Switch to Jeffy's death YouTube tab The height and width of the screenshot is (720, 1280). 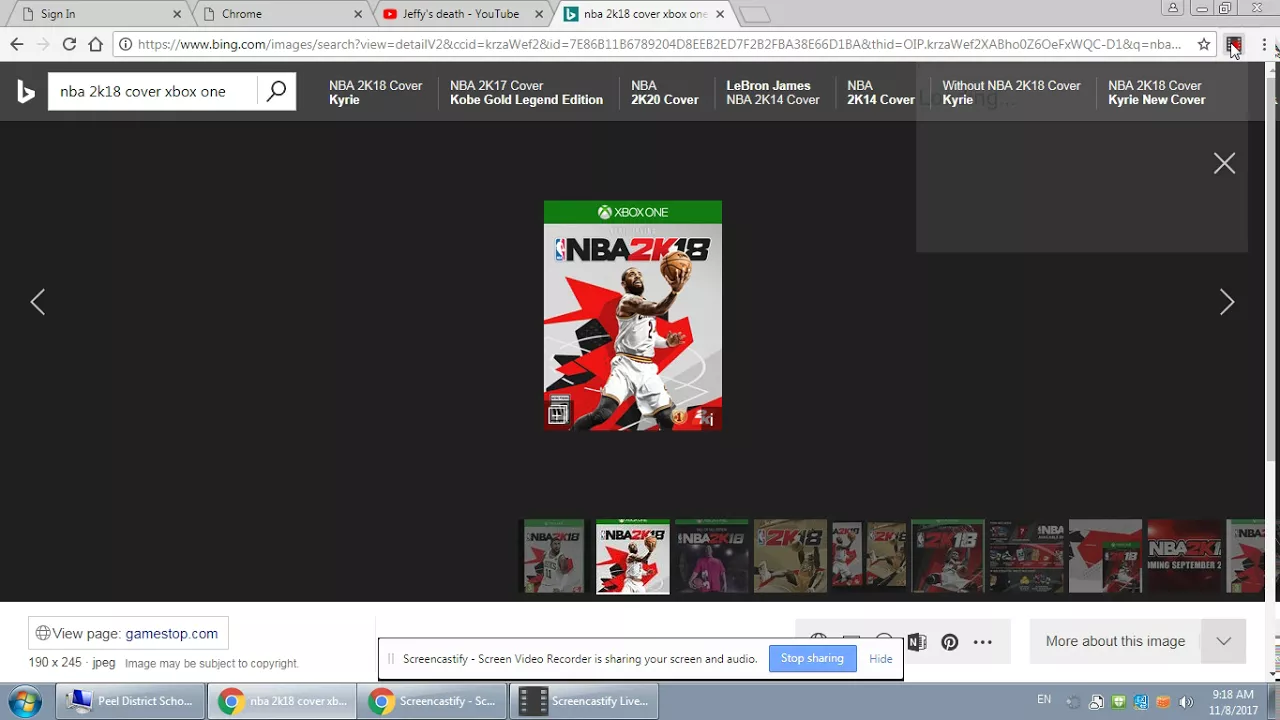click(461, 14)
